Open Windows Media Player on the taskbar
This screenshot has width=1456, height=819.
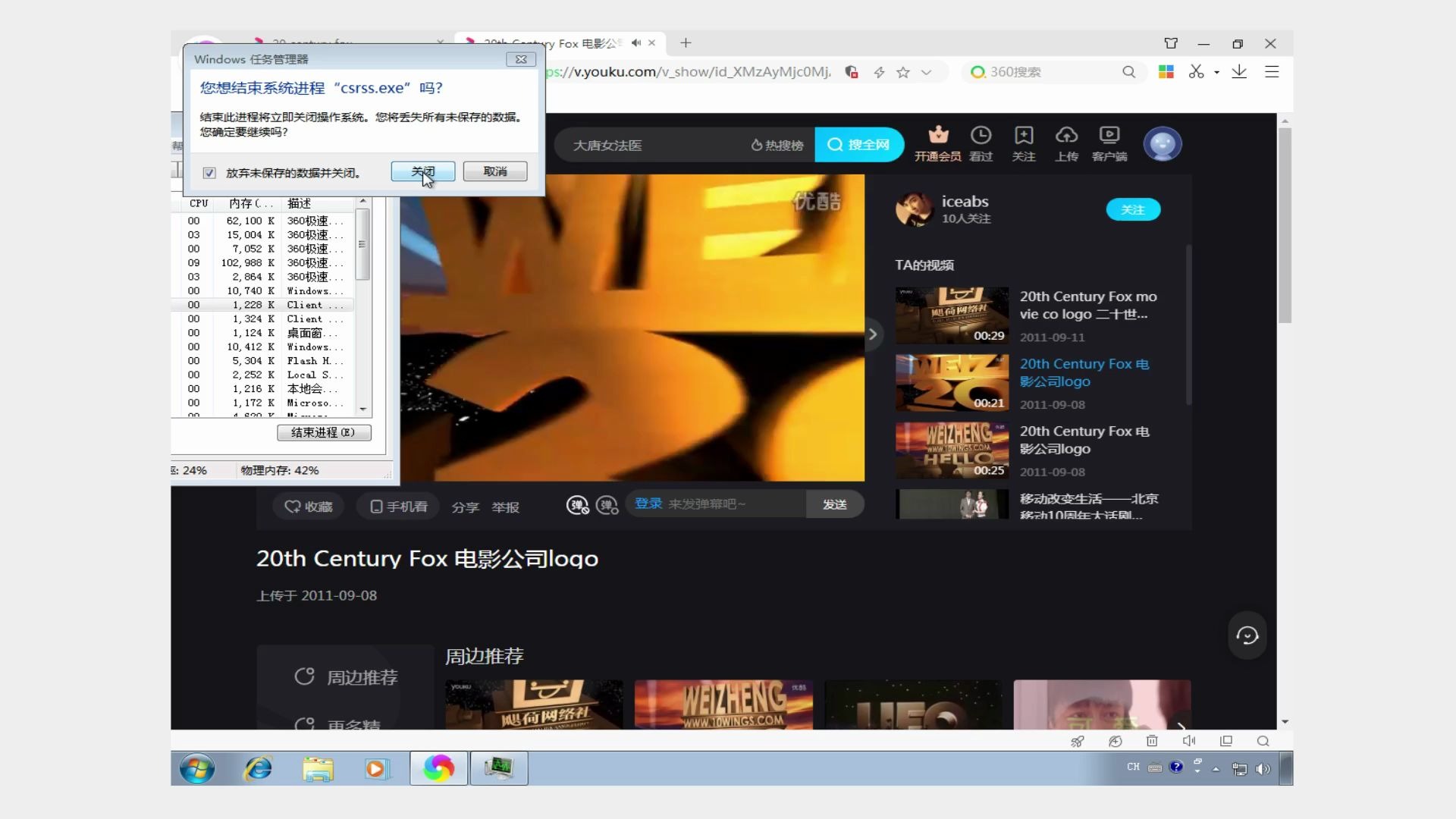(x=377, y=769)
